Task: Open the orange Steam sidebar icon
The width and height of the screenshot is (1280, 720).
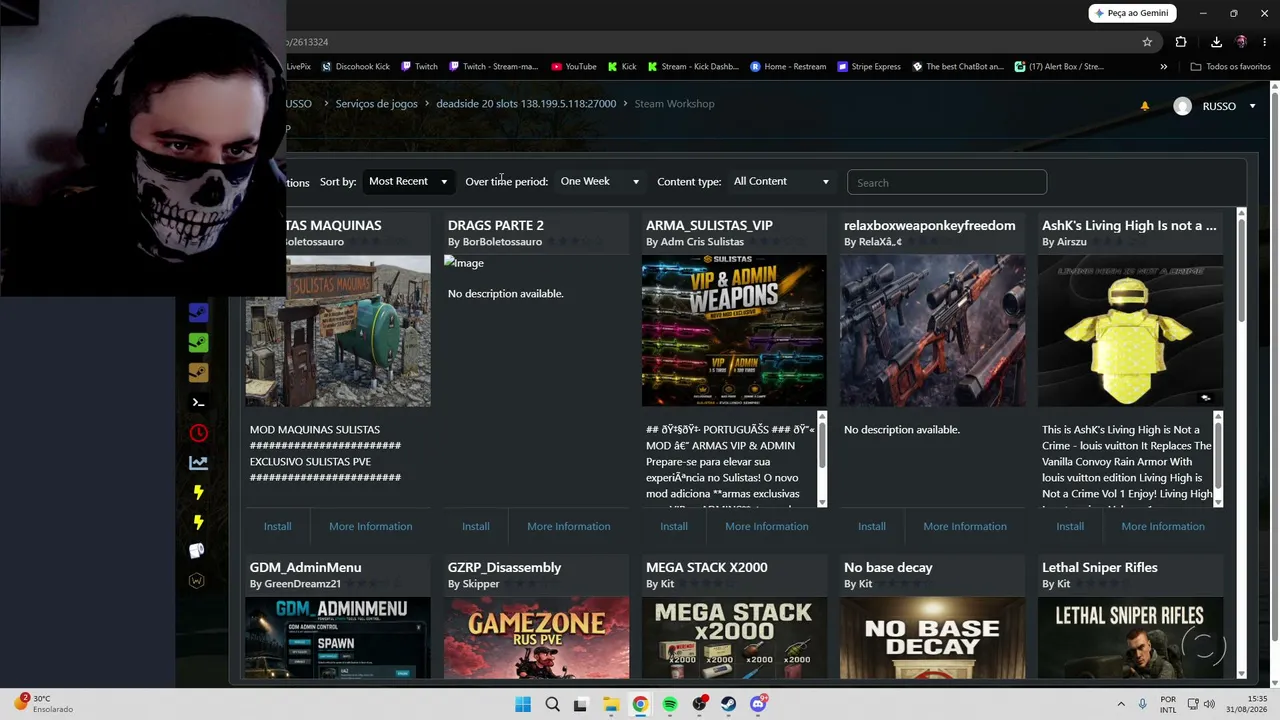Action: tap(198, 373)
